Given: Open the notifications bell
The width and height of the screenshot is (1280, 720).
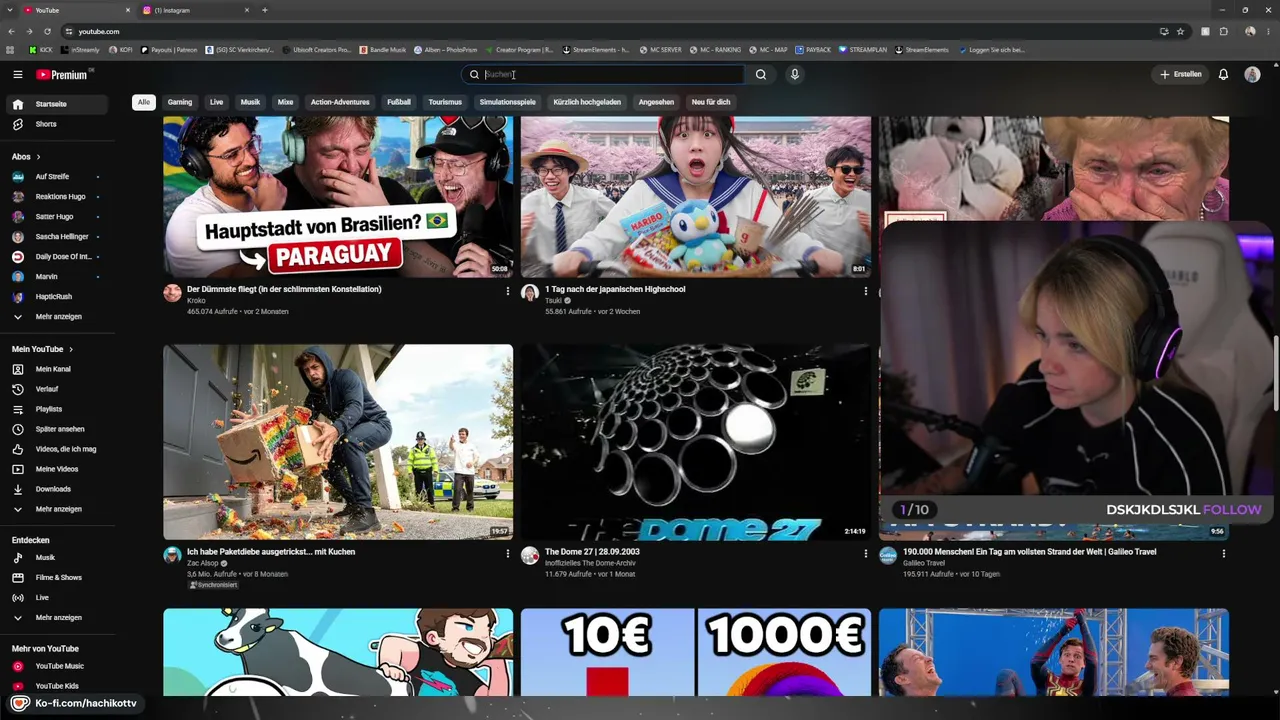Looking at the screenshot, I should (1223, 74).
